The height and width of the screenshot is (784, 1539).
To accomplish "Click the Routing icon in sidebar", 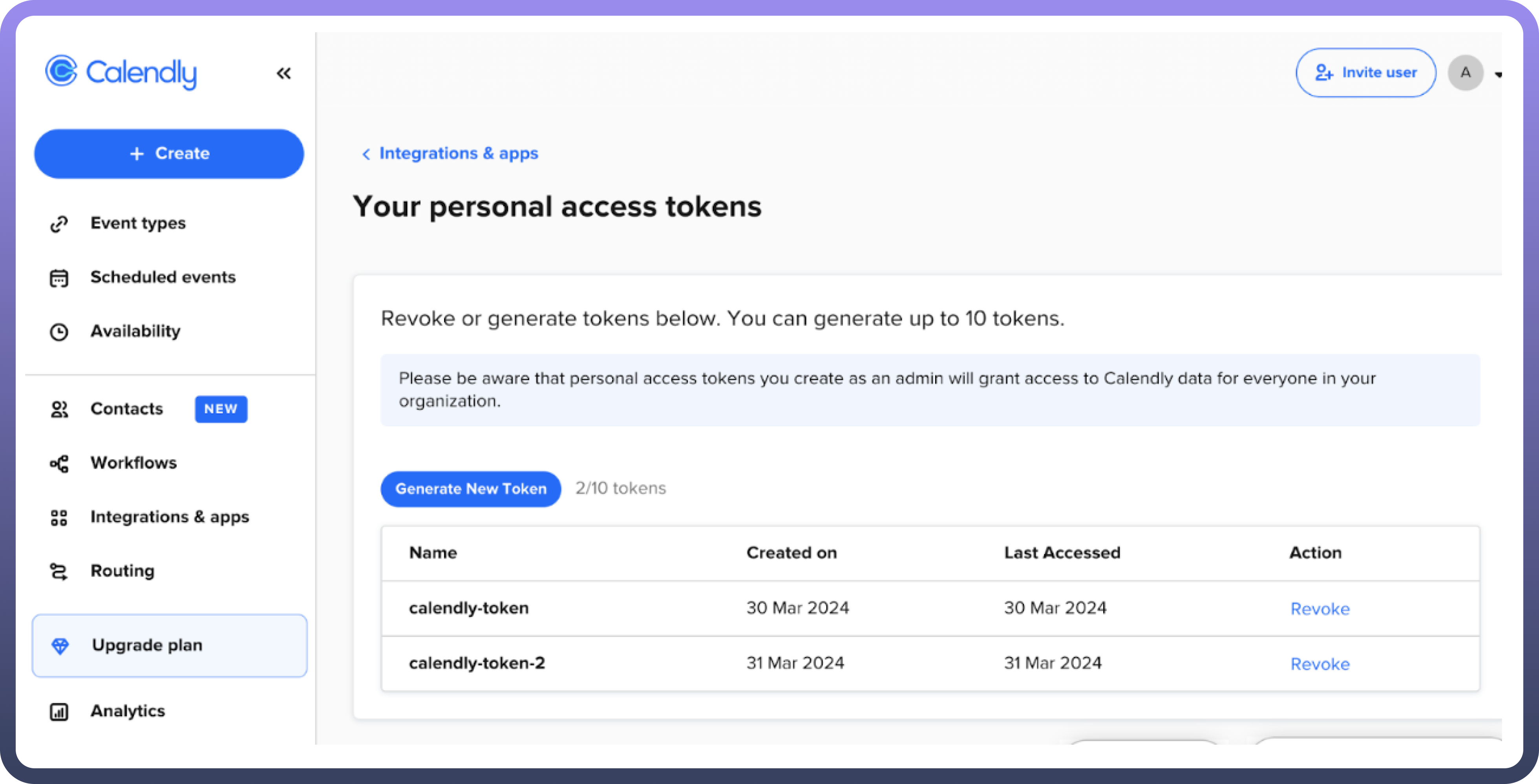I will point(59,571).
